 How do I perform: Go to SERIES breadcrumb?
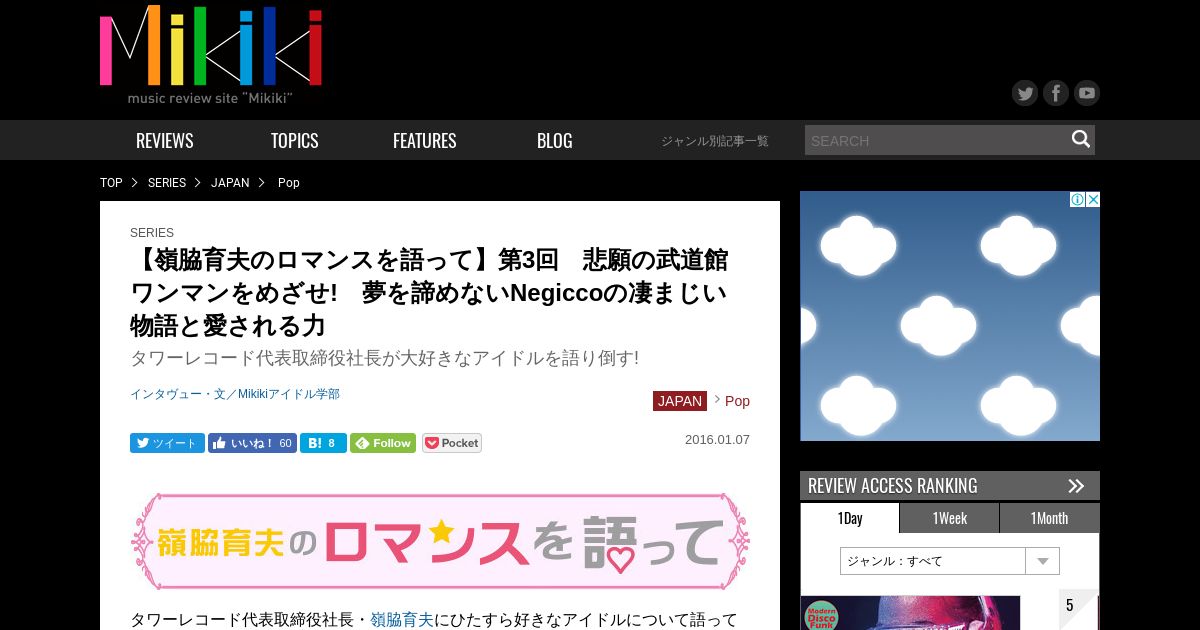(x=167, y=183)
